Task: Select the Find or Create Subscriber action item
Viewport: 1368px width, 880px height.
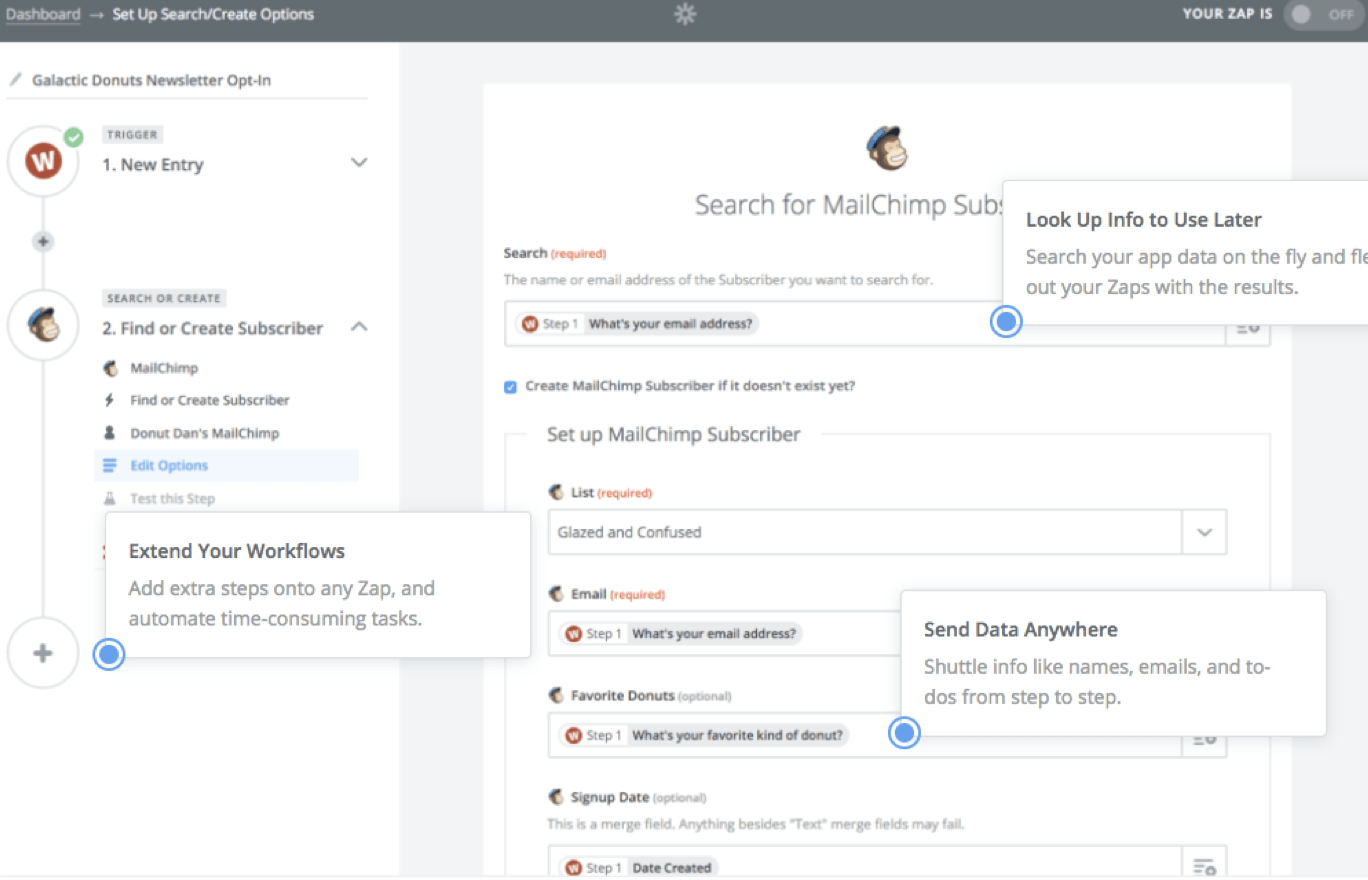Action: click(209, 400)
